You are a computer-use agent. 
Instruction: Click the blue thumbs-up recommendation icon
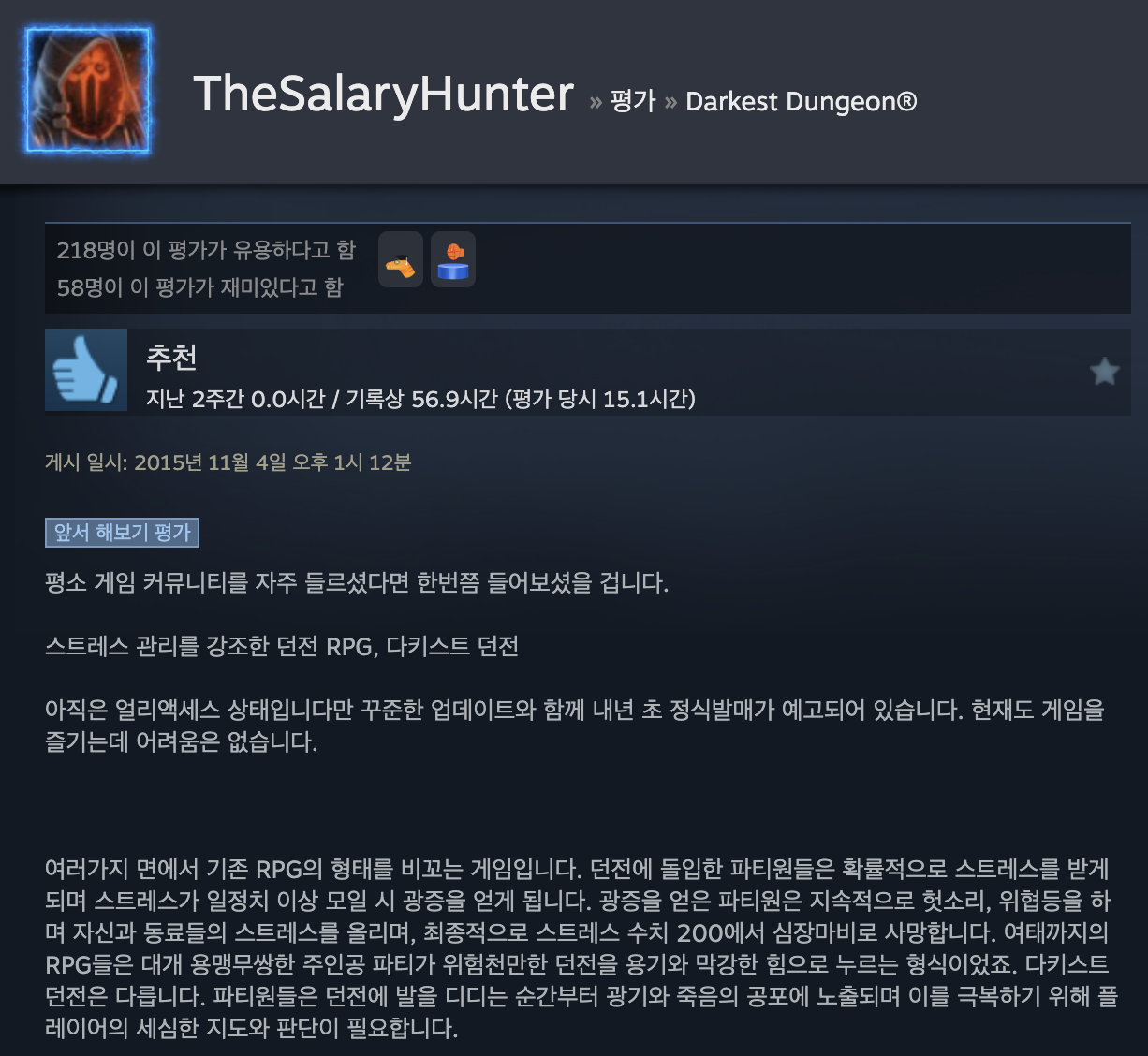pos(86,370)
